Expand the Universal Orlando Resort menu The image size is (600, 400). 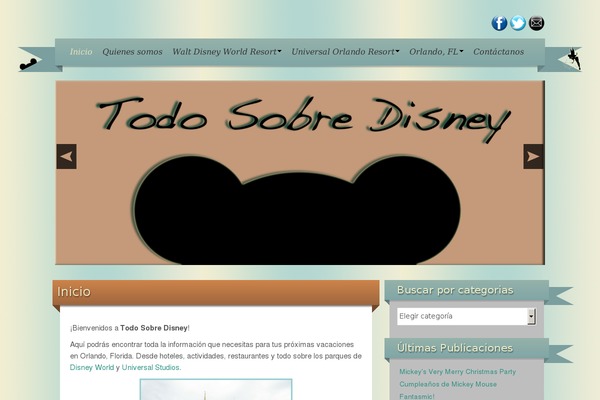pyautogui.click(x=345, y=52)
